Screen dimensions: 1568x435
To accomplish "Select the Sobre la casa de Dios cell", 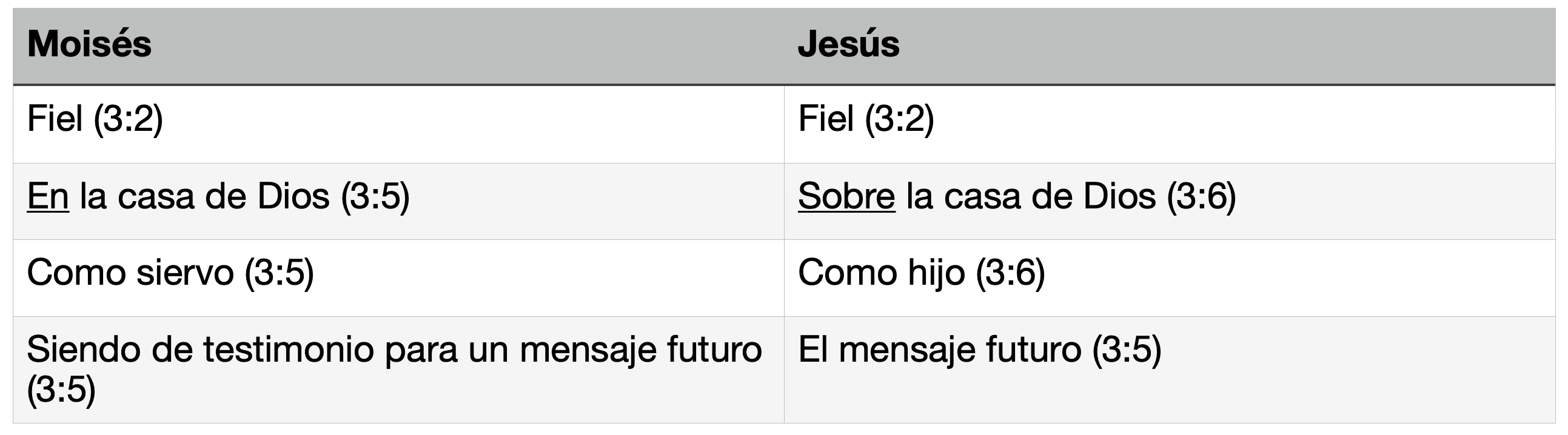I will [x=1170, y=201].
